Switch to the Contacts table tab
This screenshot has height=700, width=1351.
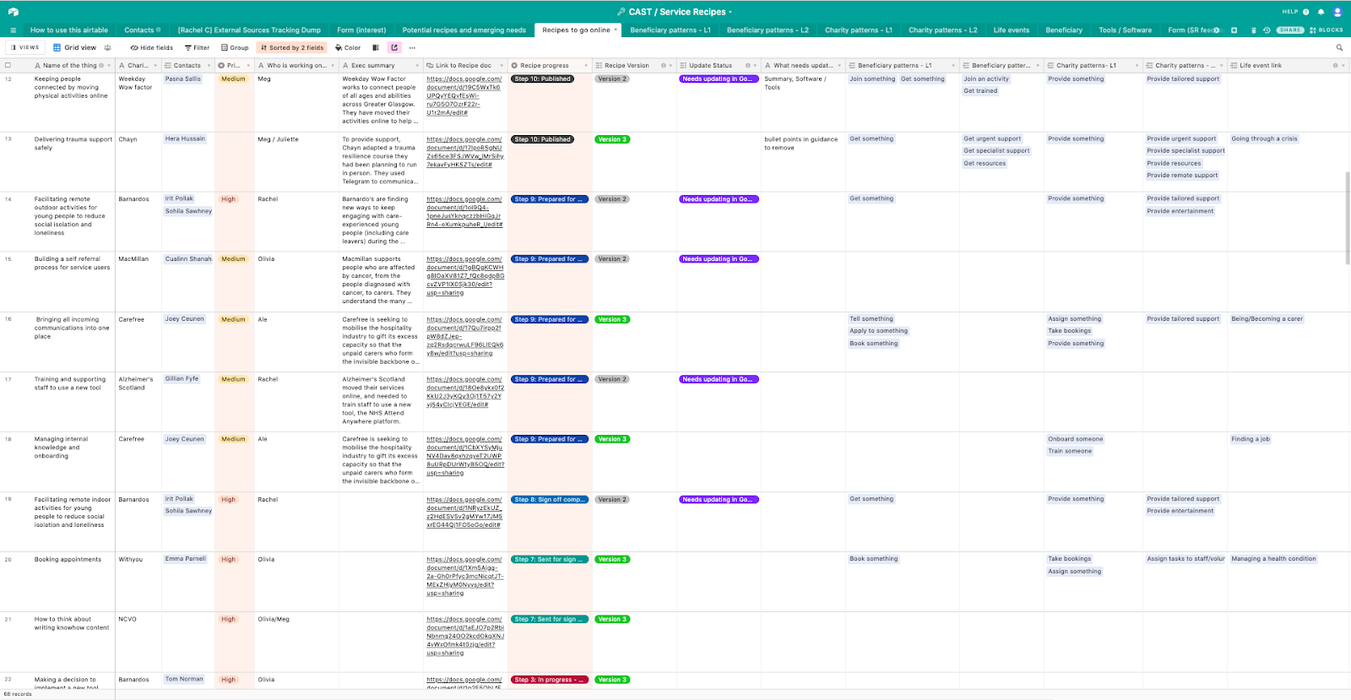tap(142, 30)
